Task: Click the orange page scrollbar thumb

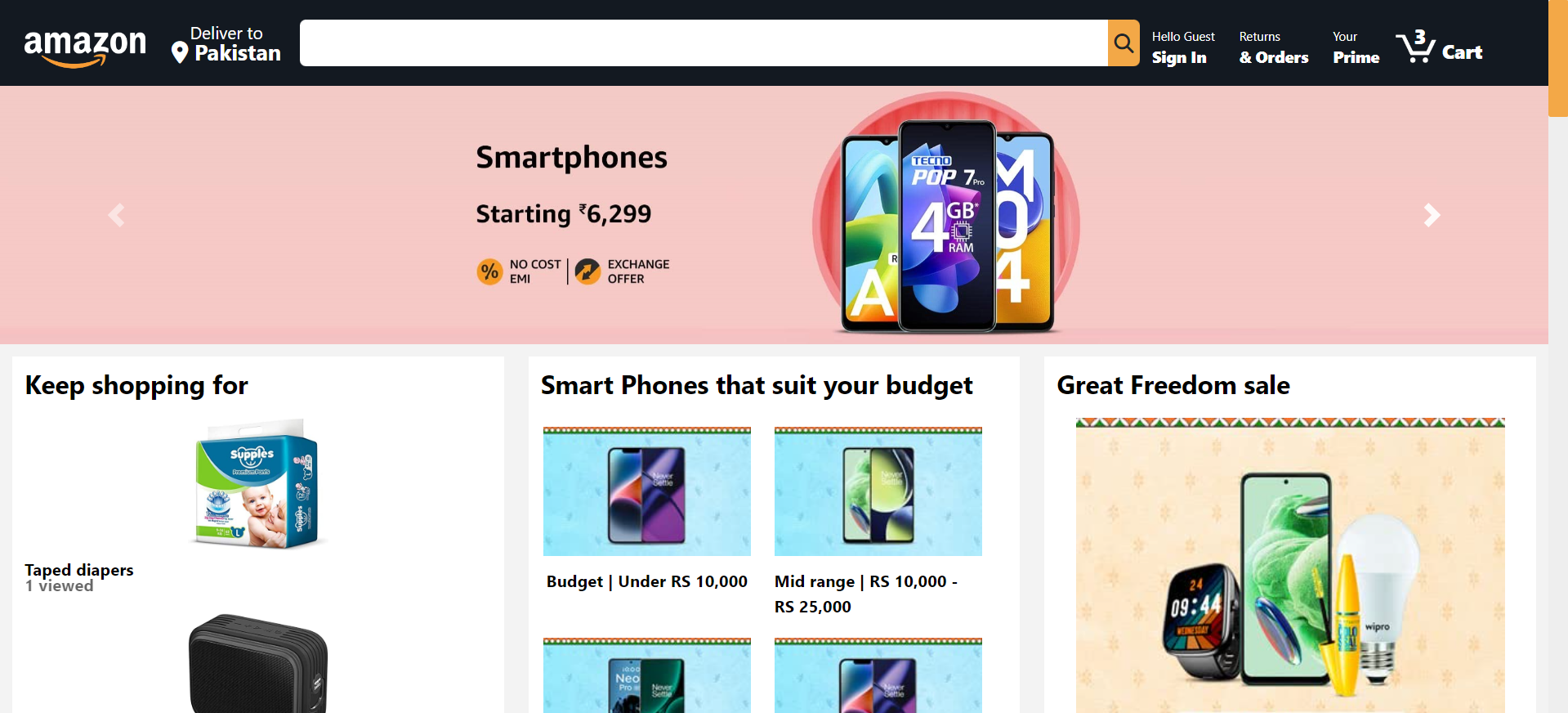Action: tap(1557, 58)
